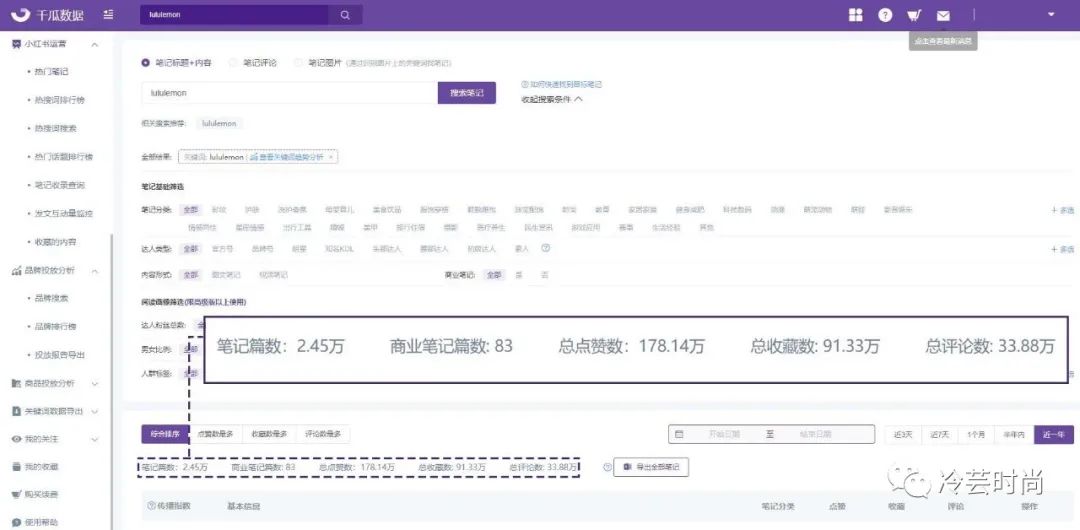Viewport: 1080px width, 530px height.
Task: Remove the lululemon keyword tag with x
Action: tap(331, 157)
